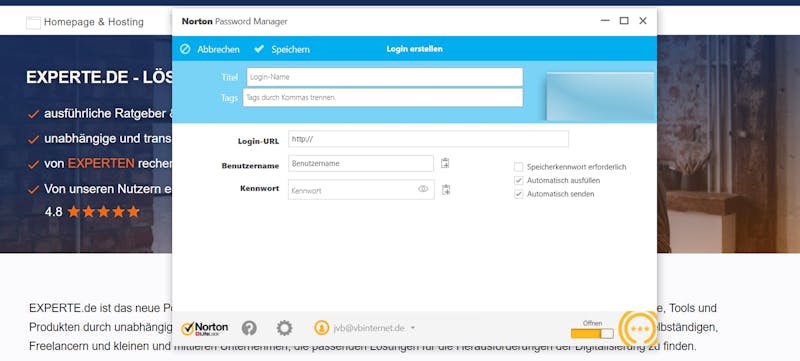Uncheck Automatisch senden
The image size is (800, 361).
click(x=518, y=194)
